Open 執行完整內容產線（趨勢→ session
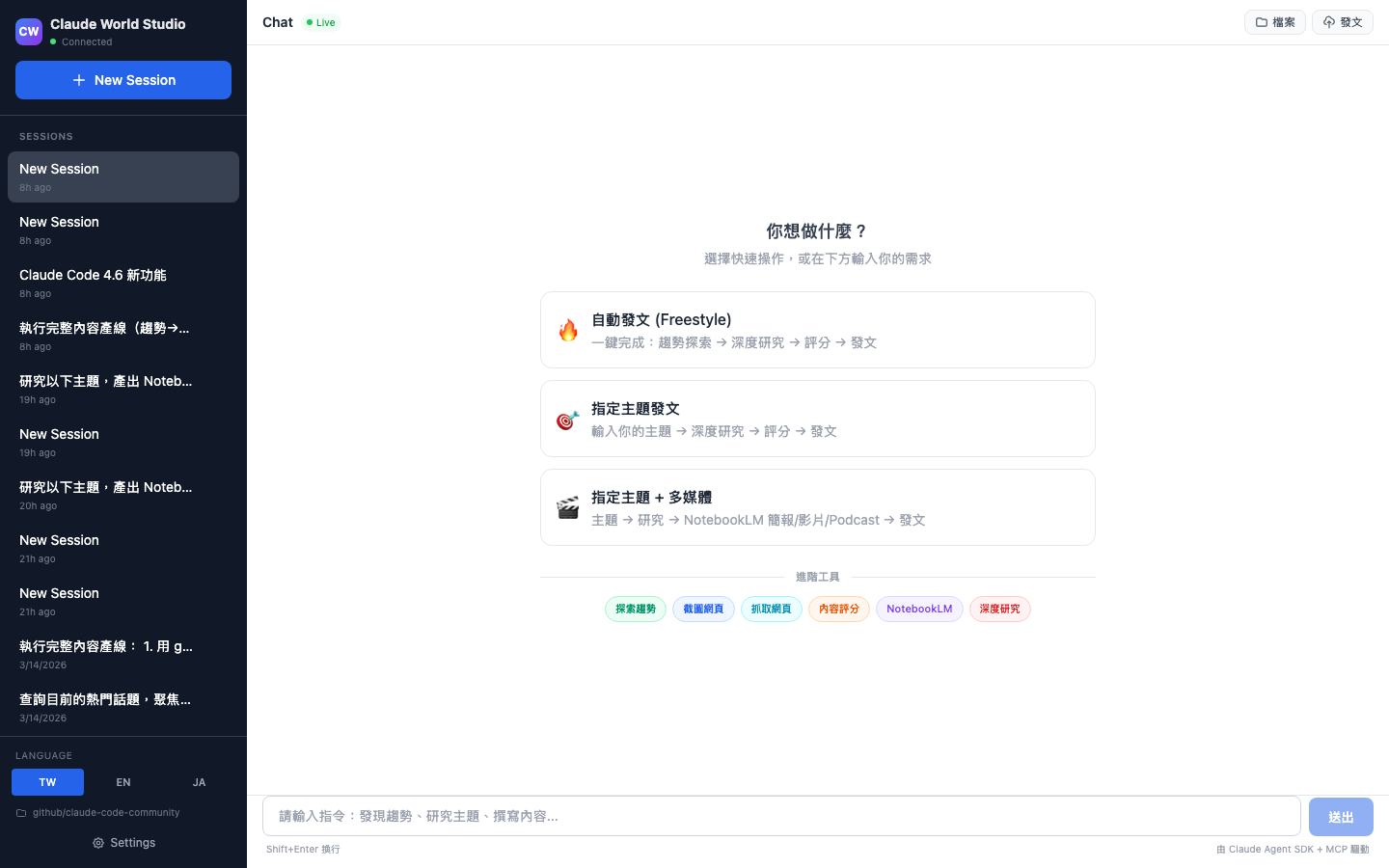Viewport: 1389px width, 868px height. (123, 337)
